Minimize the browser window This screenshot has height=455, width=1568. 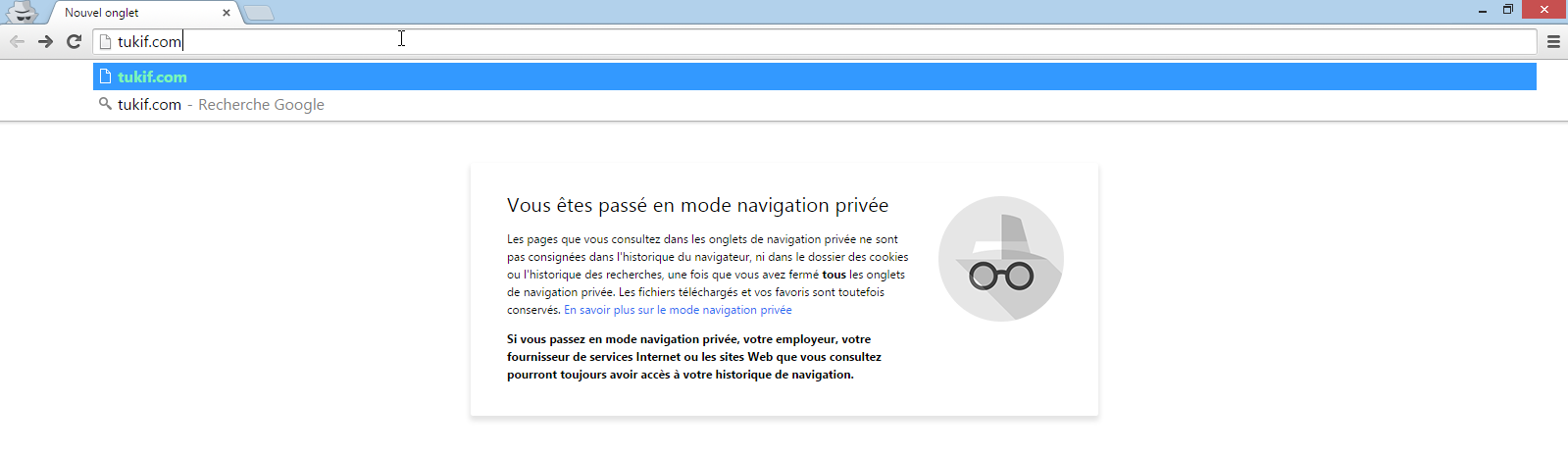click(1483, 11)
